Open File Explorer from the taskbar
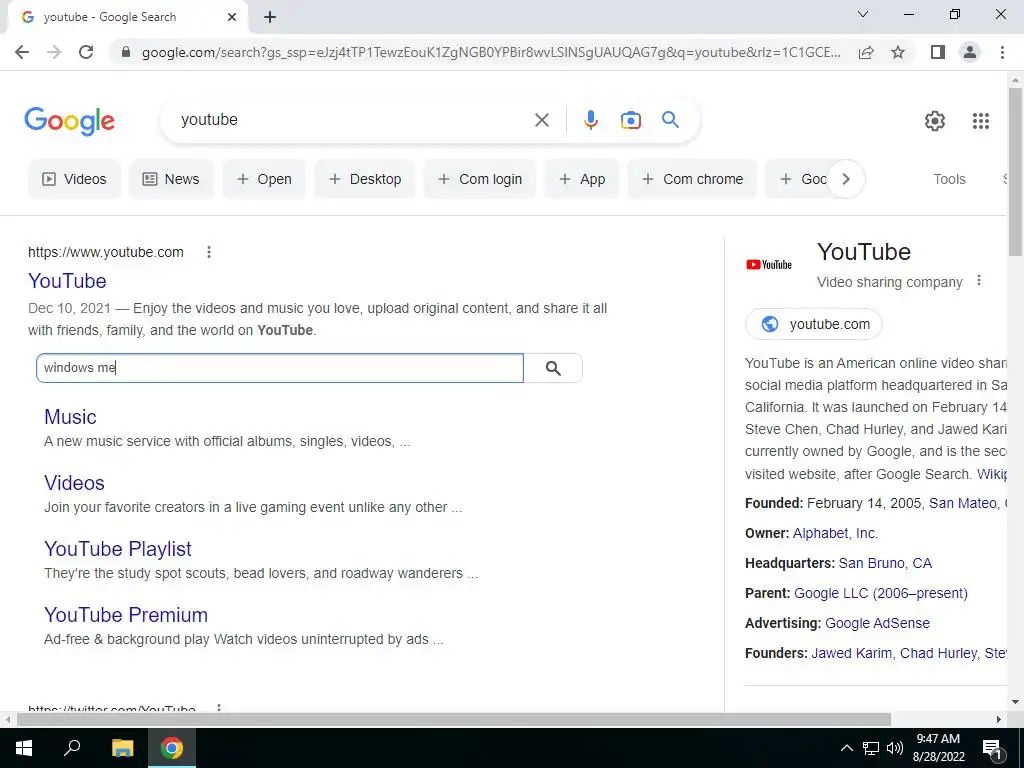This screenshot has width=1024, height=768. tap(122, 748)
